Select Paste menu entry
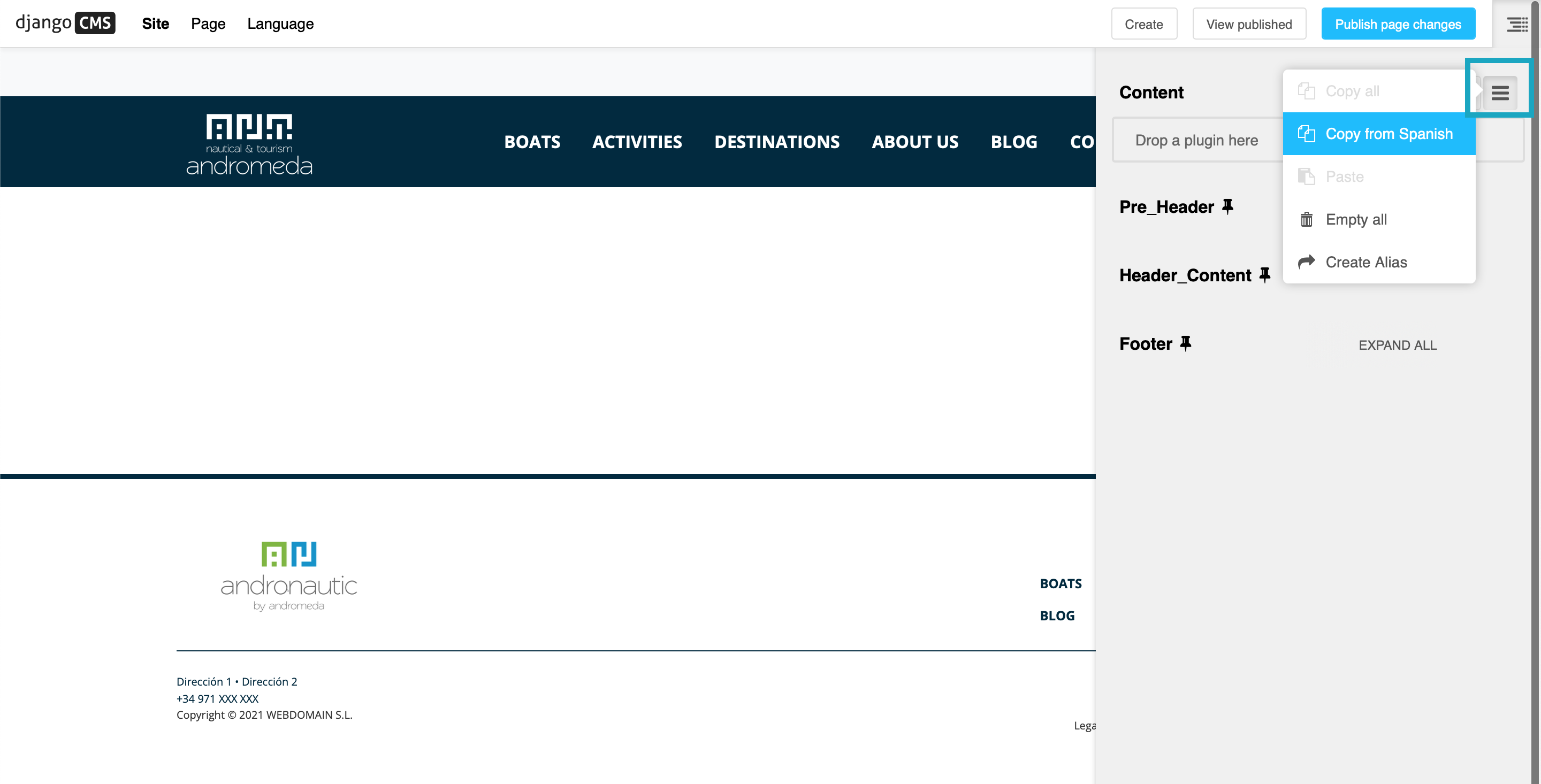1541x784 pixels. 1379,176
